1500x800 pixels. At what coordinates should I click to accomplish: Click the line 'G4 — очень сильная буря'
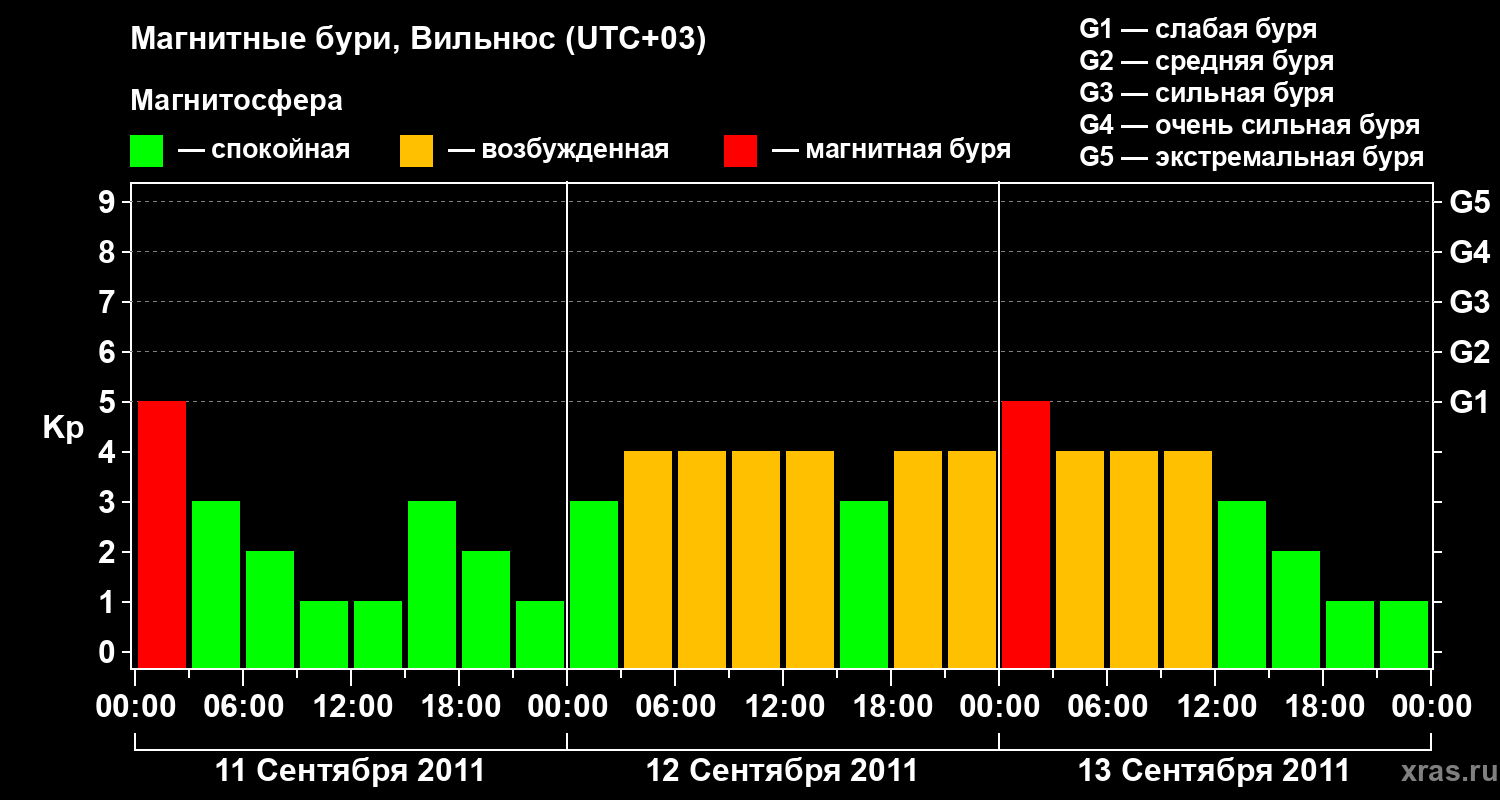(1250, 125)
